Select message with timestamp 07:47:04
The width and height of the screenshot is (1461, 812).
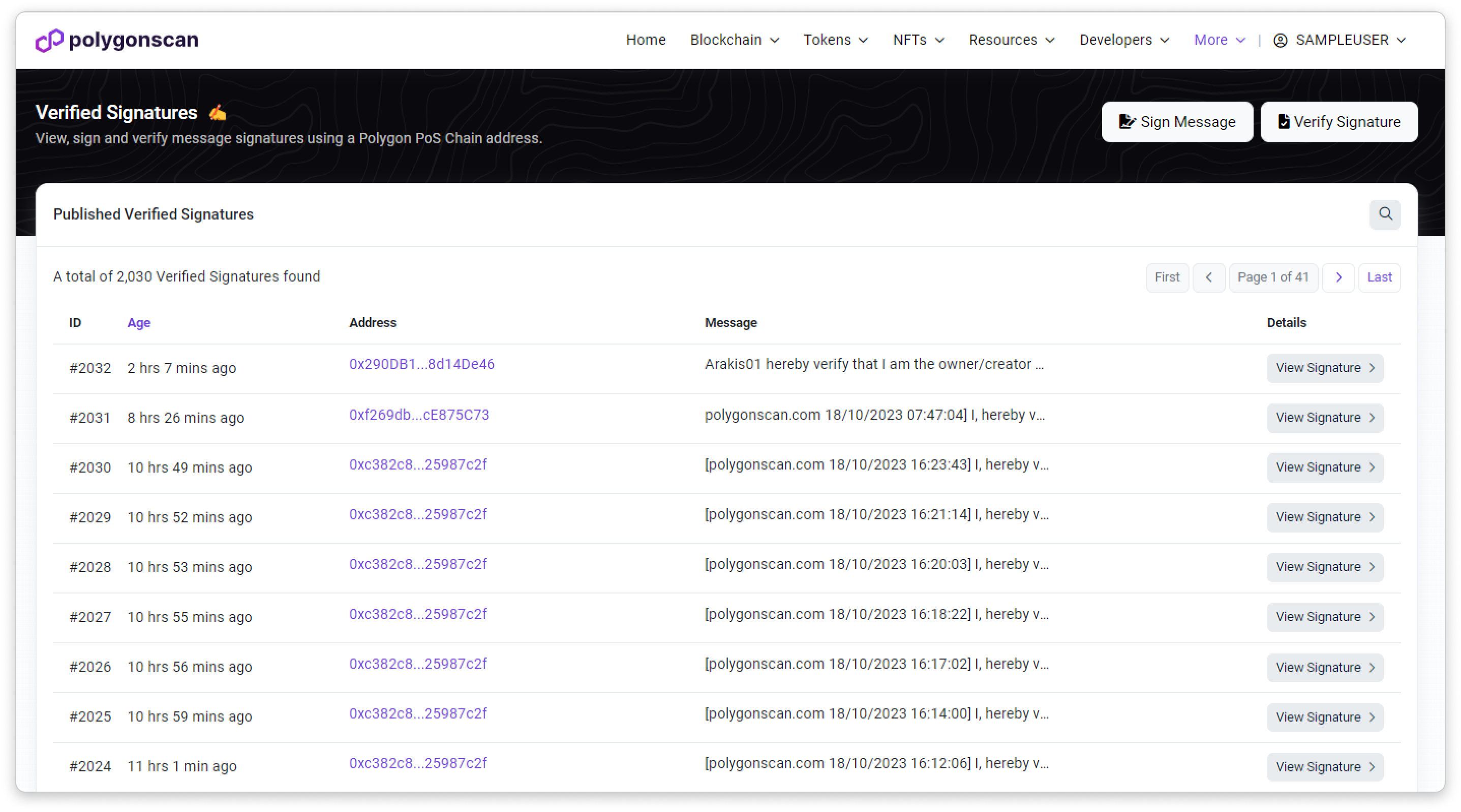pos(874,415)
